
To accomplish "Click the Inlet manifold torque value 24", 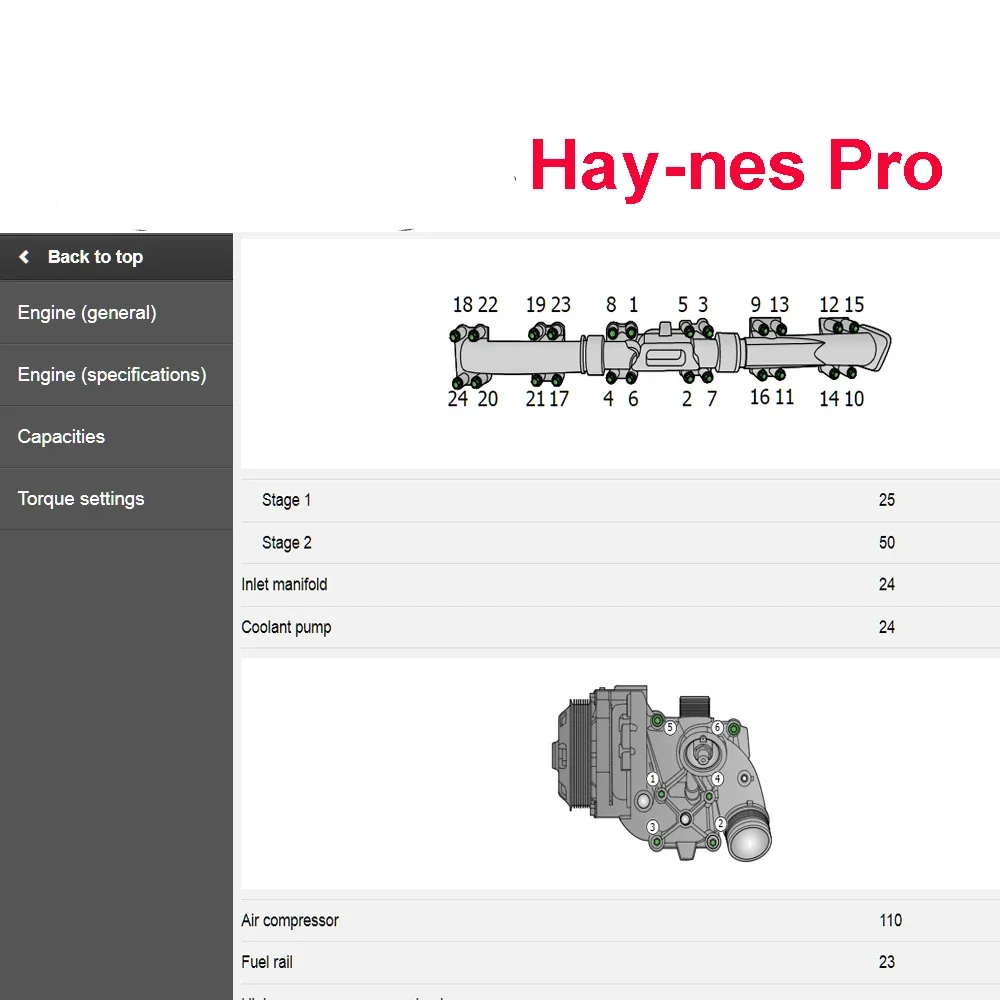I will click(x=886, y=585).
